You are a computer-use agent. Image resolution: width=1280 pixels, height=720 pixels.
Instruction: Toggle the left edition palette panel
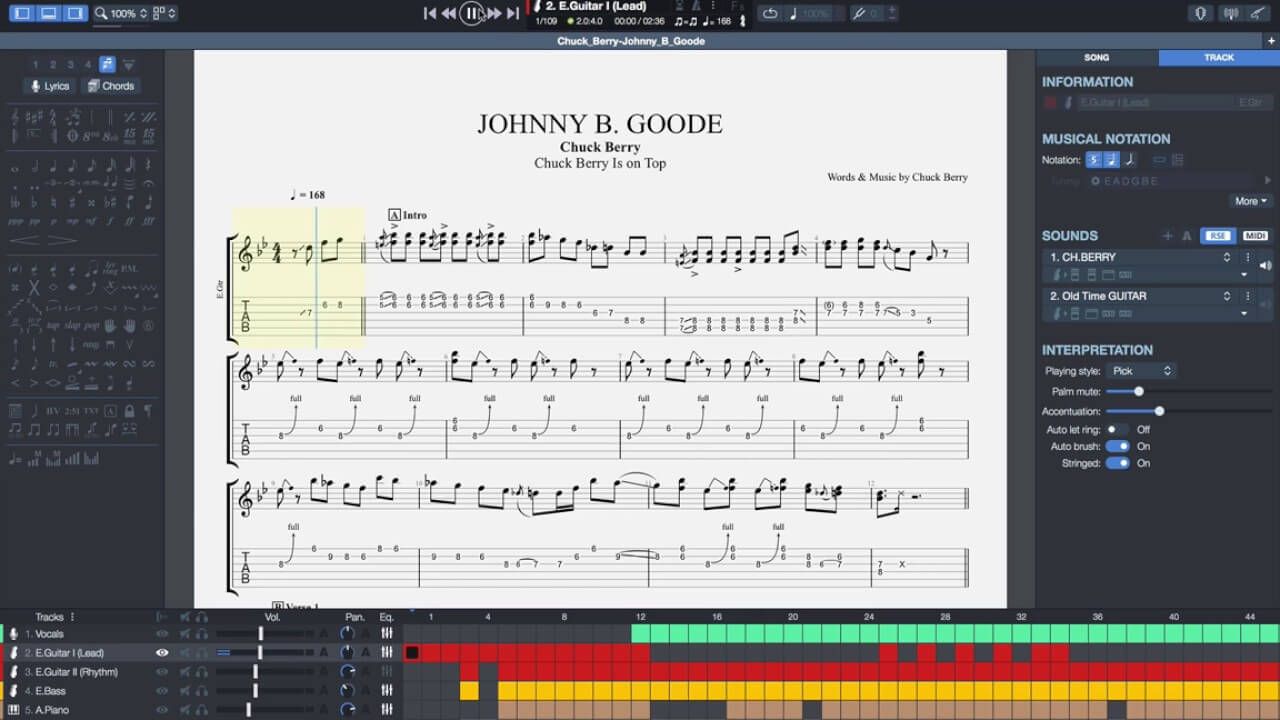click(22, 13)
